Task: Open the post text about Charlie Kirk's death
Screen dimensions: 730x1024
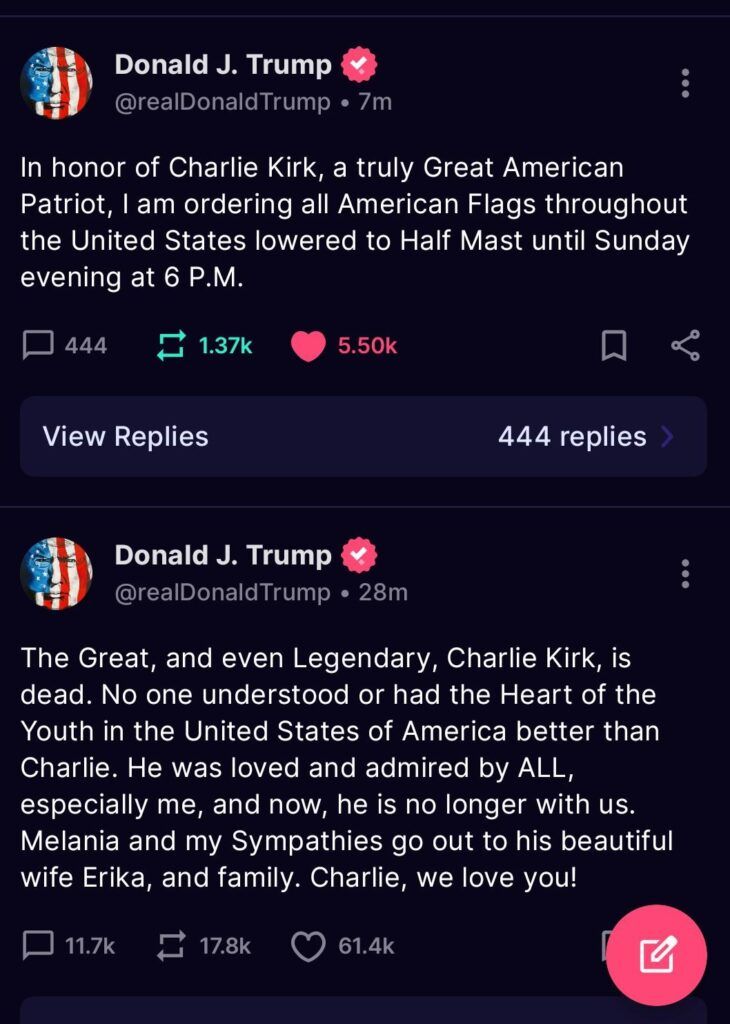Action: [347, 768]
